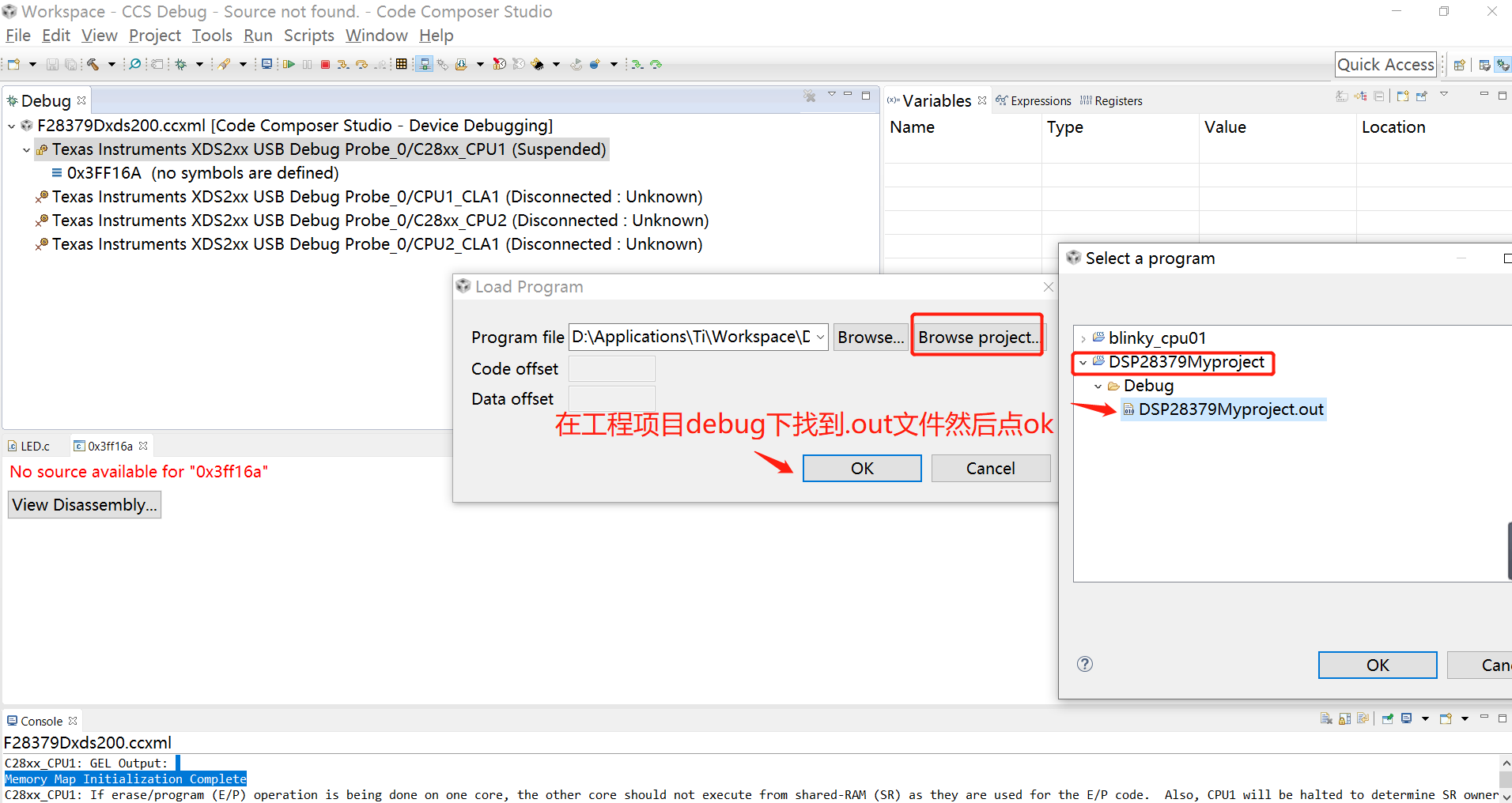Open the Search magnifier icon
This screenshot has width=1512, height=803.
(x=134, y=64)
